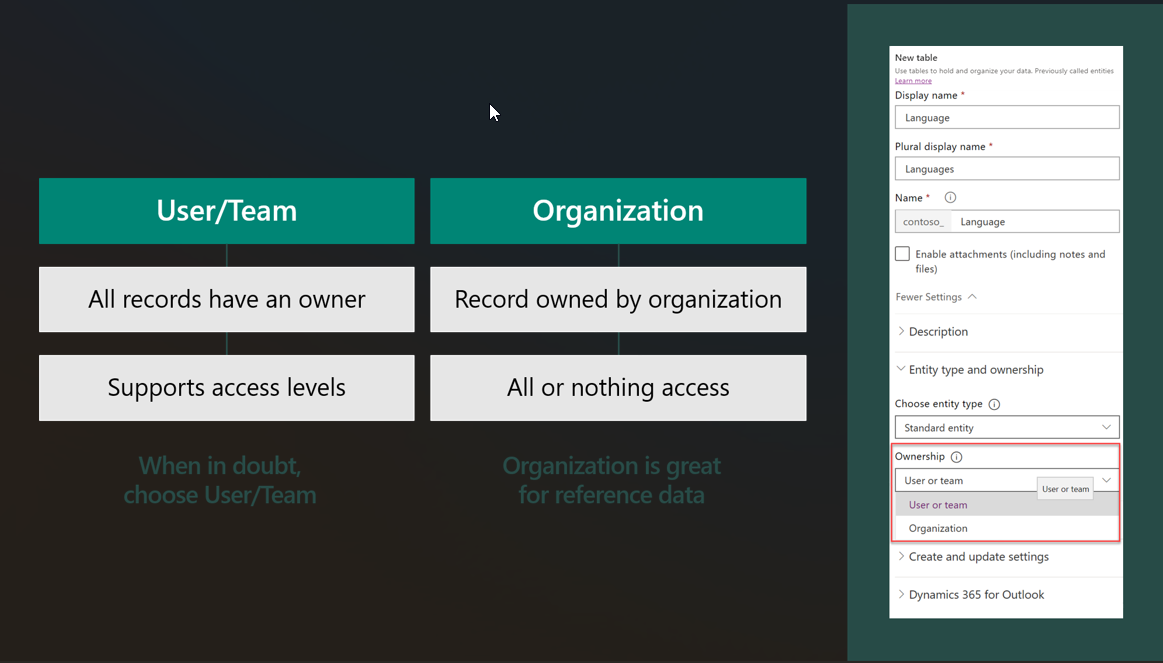Screen dimensions: 1163x663
Task: Click the info icon next to Name
Action: (x=950, y=197)
